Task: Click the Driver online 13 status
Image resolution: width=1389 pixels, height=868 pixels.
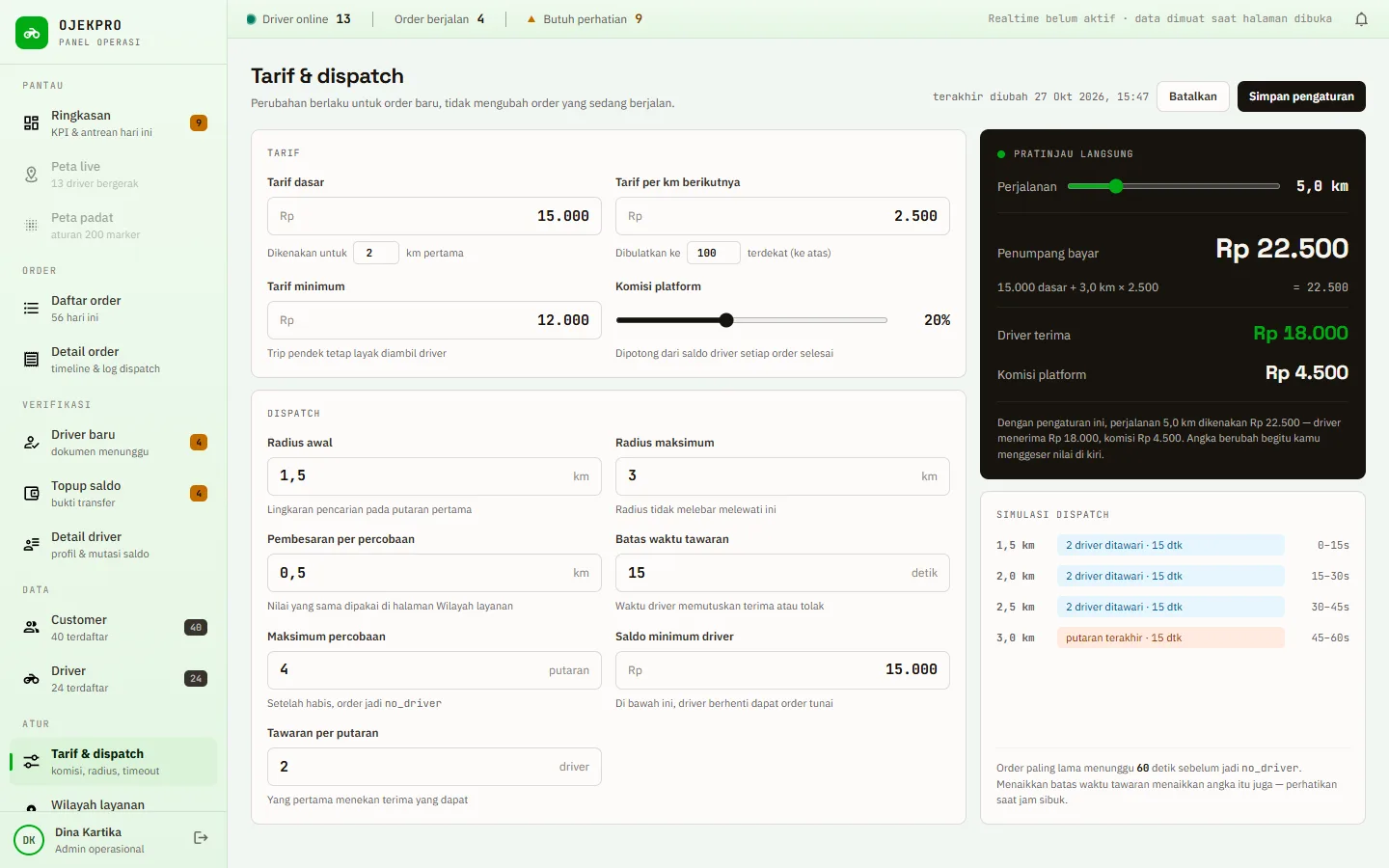Action: pos(299,19)
